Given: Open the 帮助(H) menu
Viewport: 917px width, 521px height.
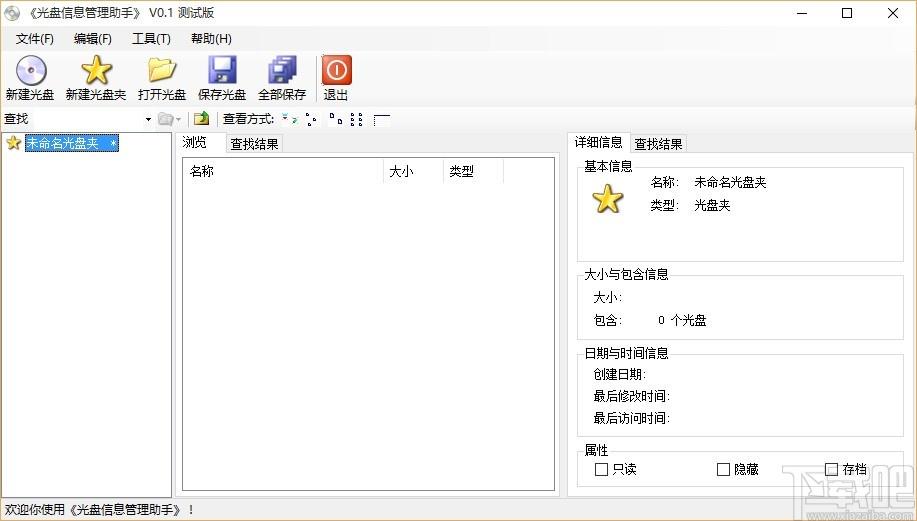Looking at the screenshot, I should click(211, 39).
